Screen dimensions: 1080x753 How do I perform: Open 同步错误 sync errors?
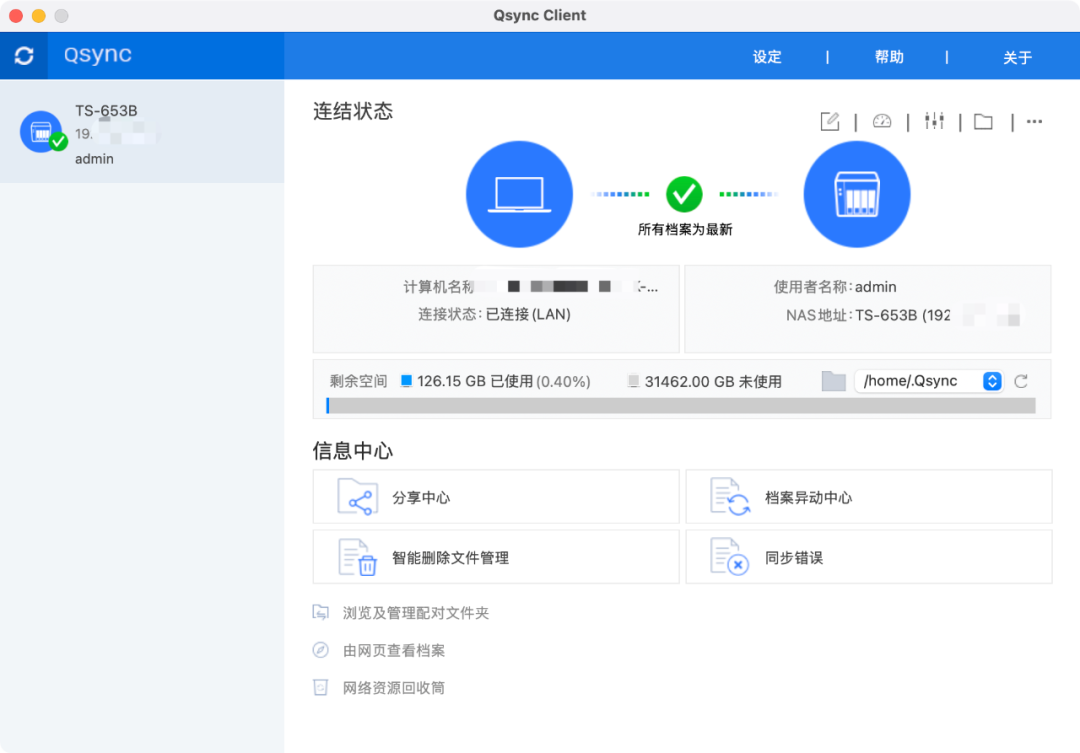click(x=869, y=557)
